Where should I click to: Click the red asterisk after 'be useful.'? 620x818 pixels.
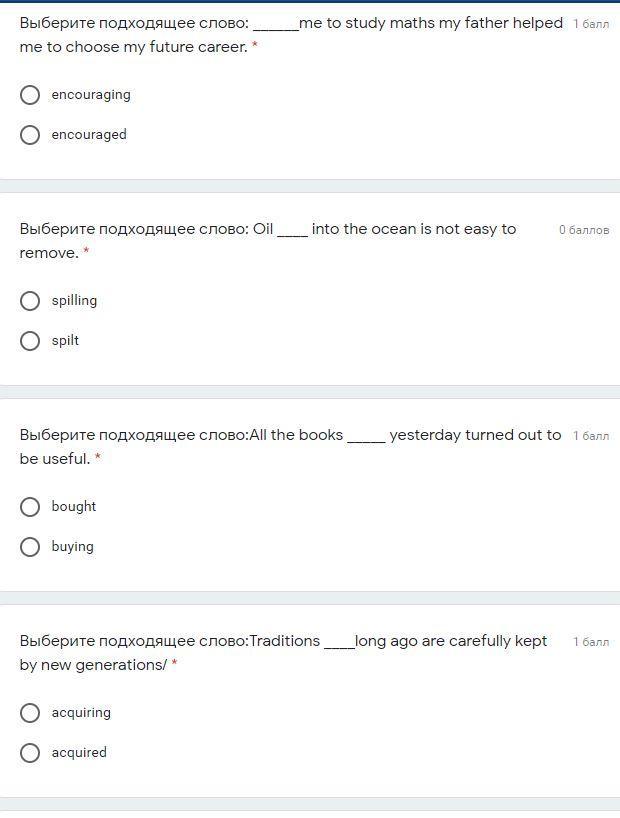point(97,458)
